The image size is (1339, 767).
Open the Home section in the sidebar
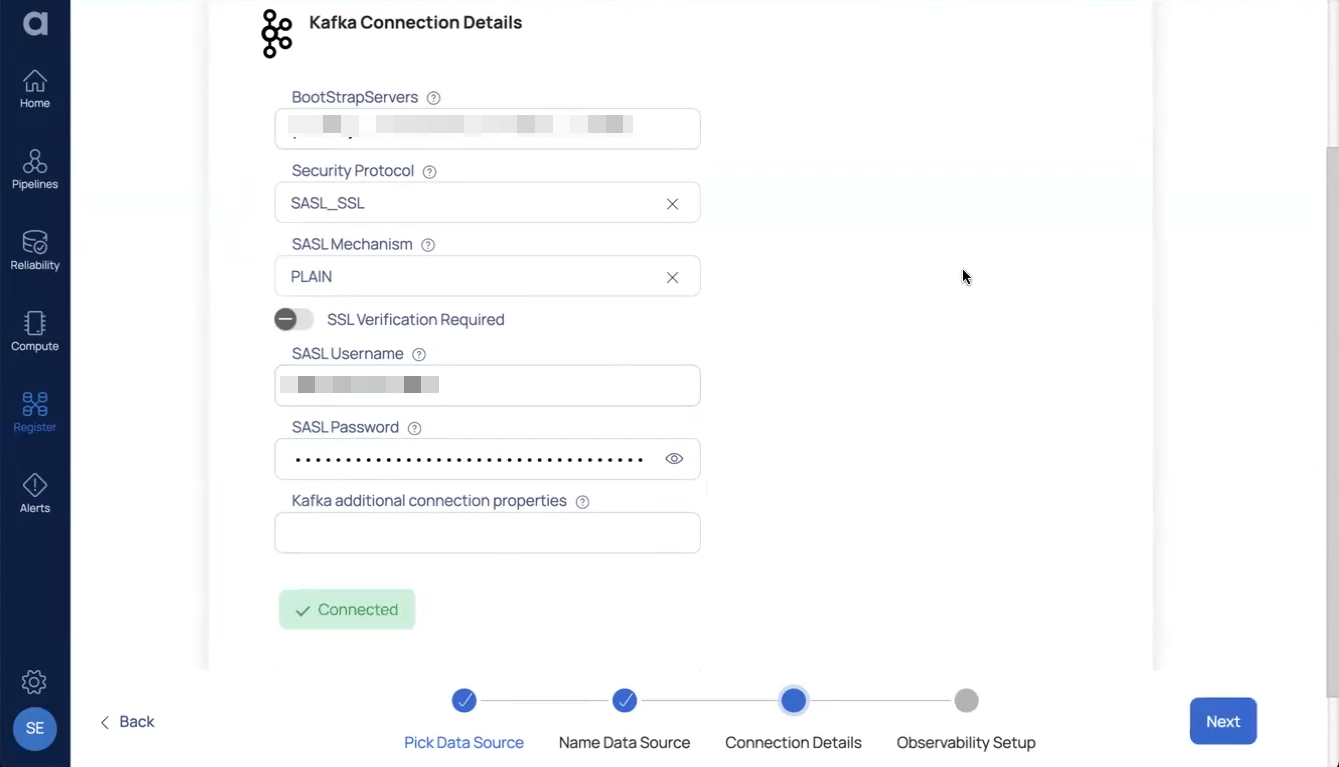point(35,87)
